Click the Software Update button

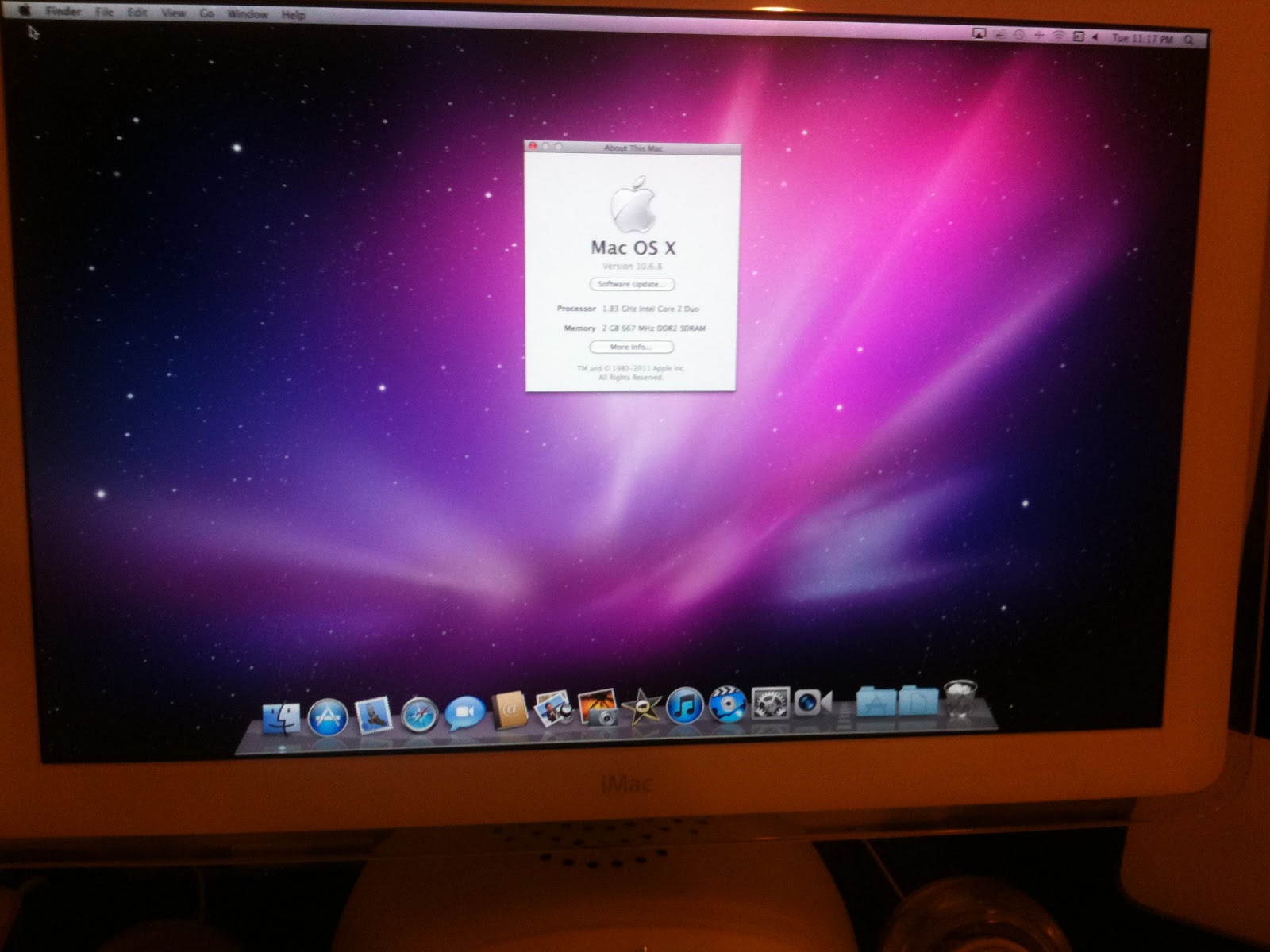tap(631, 284)
